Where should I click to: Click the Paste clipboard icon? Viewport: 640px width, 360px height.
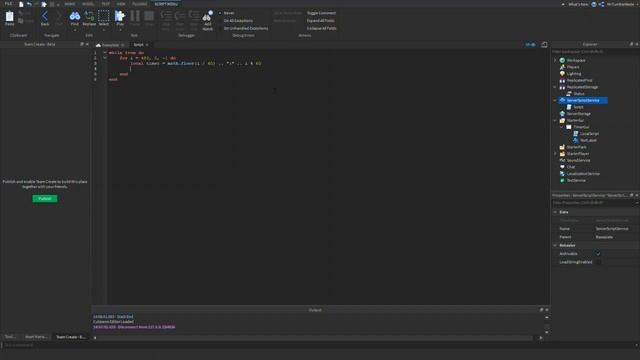point(9,17)
